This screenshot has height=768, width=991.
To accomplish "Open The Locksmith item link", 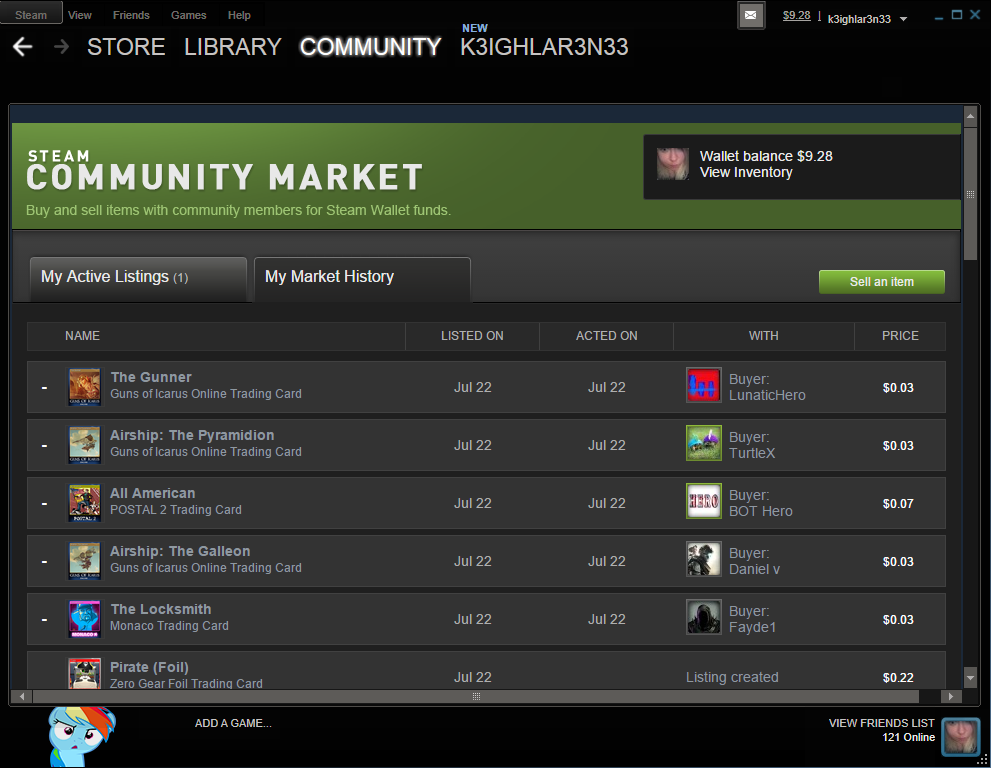I will 161,609.
